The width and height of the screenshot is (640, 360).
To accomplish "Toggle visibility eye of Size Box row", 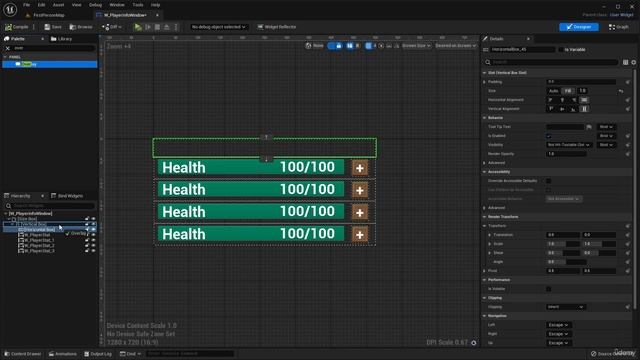I will [93, 219].
